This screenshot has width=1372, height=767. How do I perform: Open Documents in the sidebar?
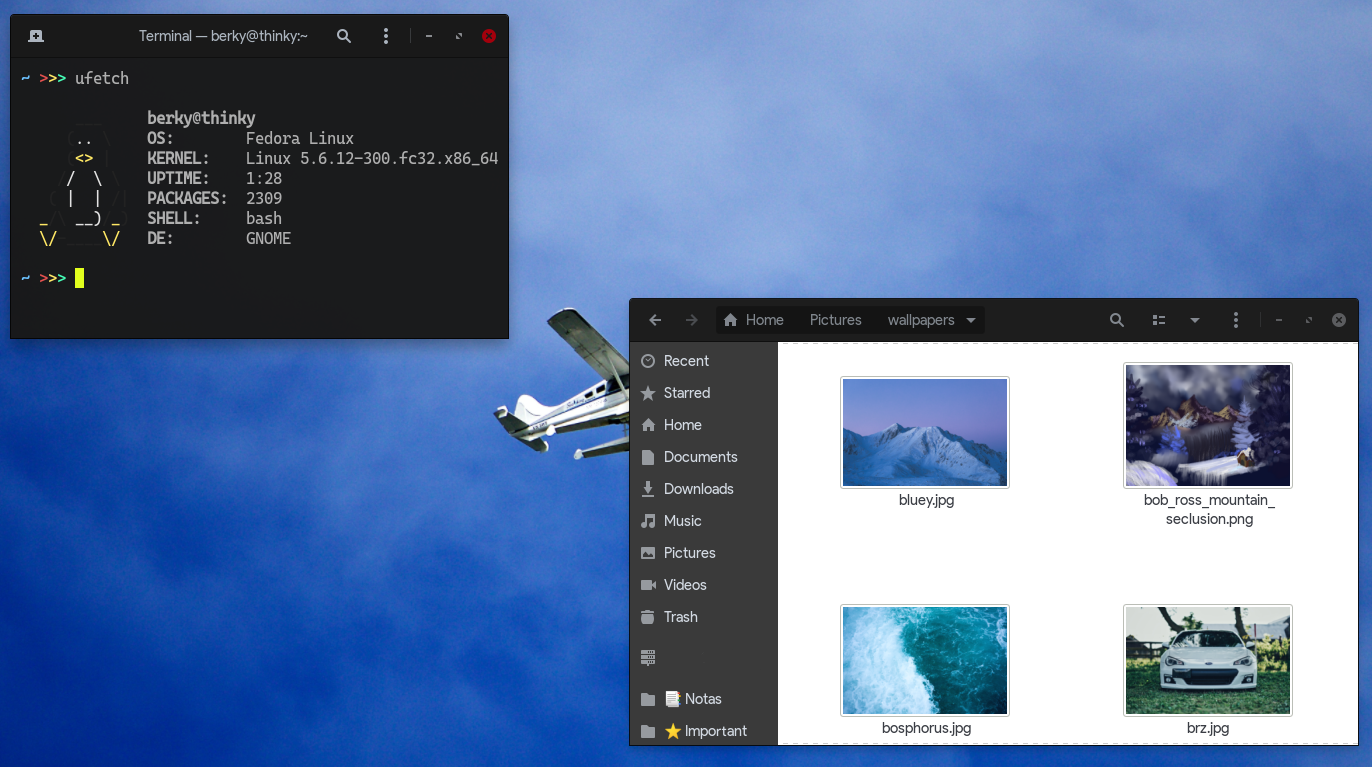click(x=704, y=457)
